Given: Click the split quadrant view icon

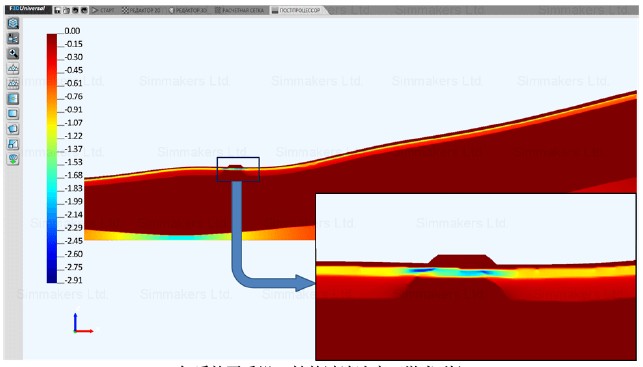Looking at the screenshot, I should click(13, 144).
